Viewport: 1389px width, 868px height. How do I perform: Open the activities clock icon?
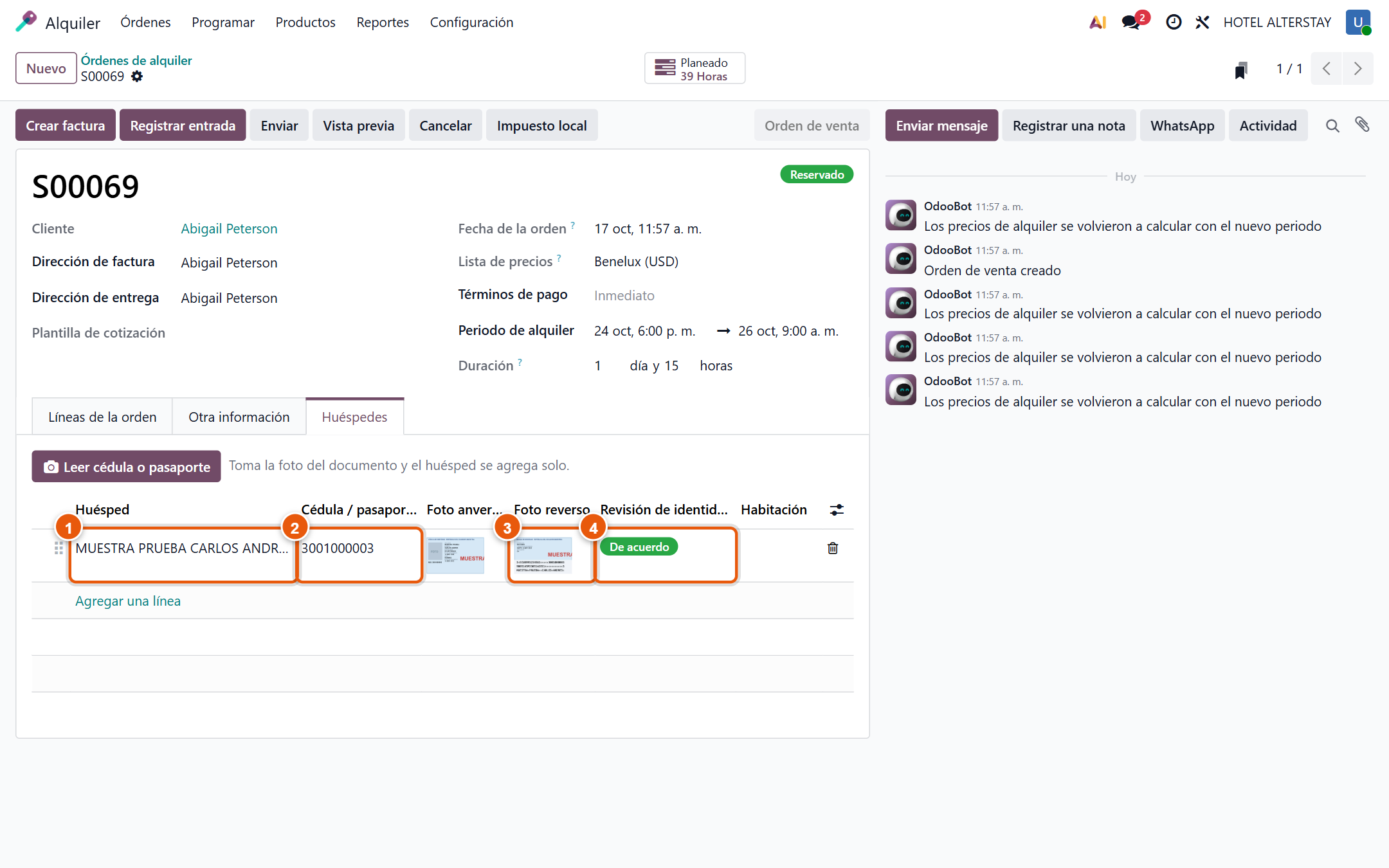pyautogui.click(x=1174, y=23)
